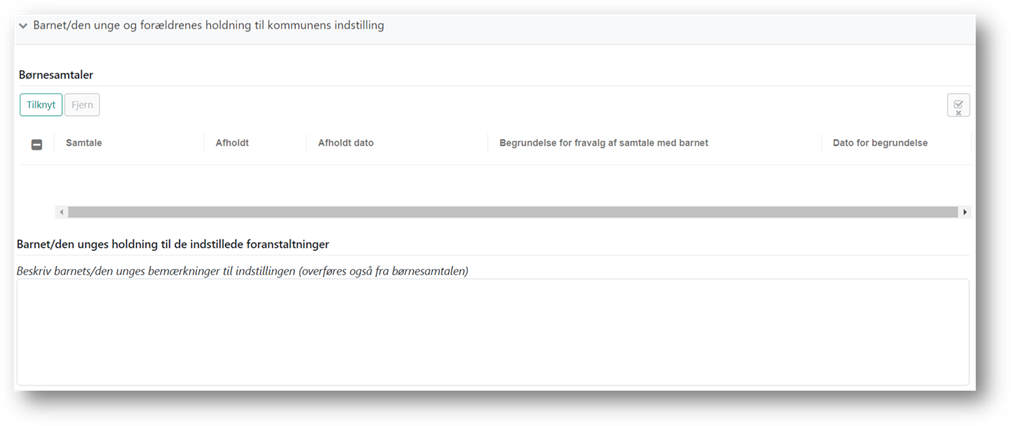Viewport: 1011px width, 426px height.
Task: Click the heading about indstillede foranstaltninger
Action: click(x=173, y=243)
